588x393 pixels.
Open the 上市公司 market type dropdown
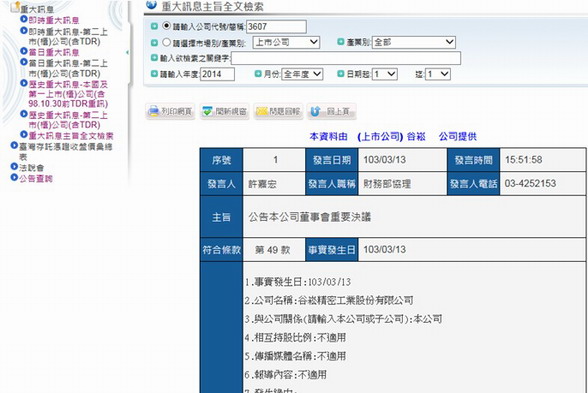tap(286, 42)
